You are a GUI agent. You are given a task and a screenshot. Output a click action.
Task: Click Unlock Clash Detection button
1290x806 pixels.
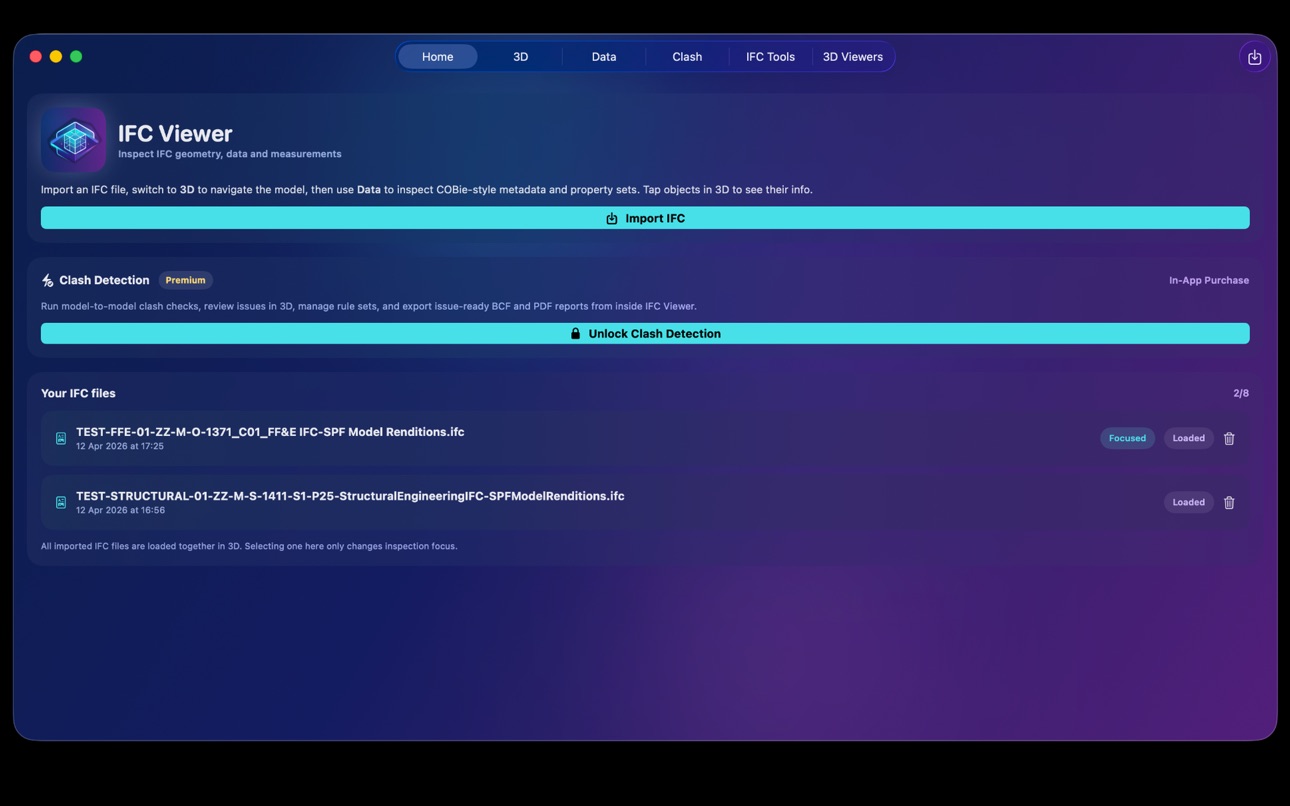(x=645, y=333)
